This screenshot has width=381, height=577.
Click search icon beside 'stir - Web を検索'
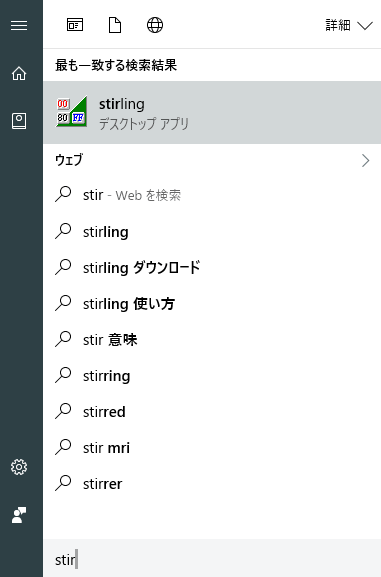(63, 194)
